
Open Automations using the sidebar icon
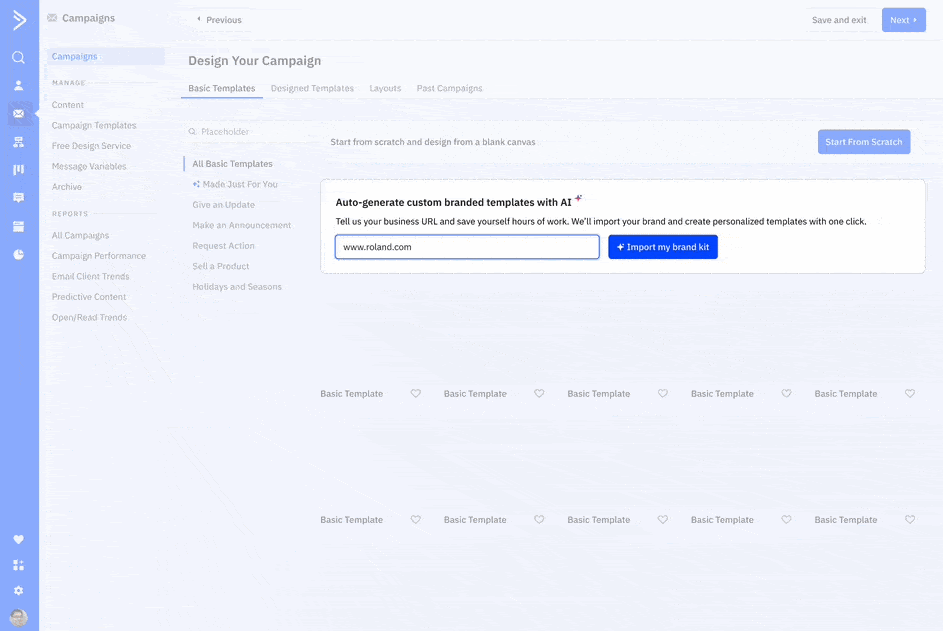(18, 141)
